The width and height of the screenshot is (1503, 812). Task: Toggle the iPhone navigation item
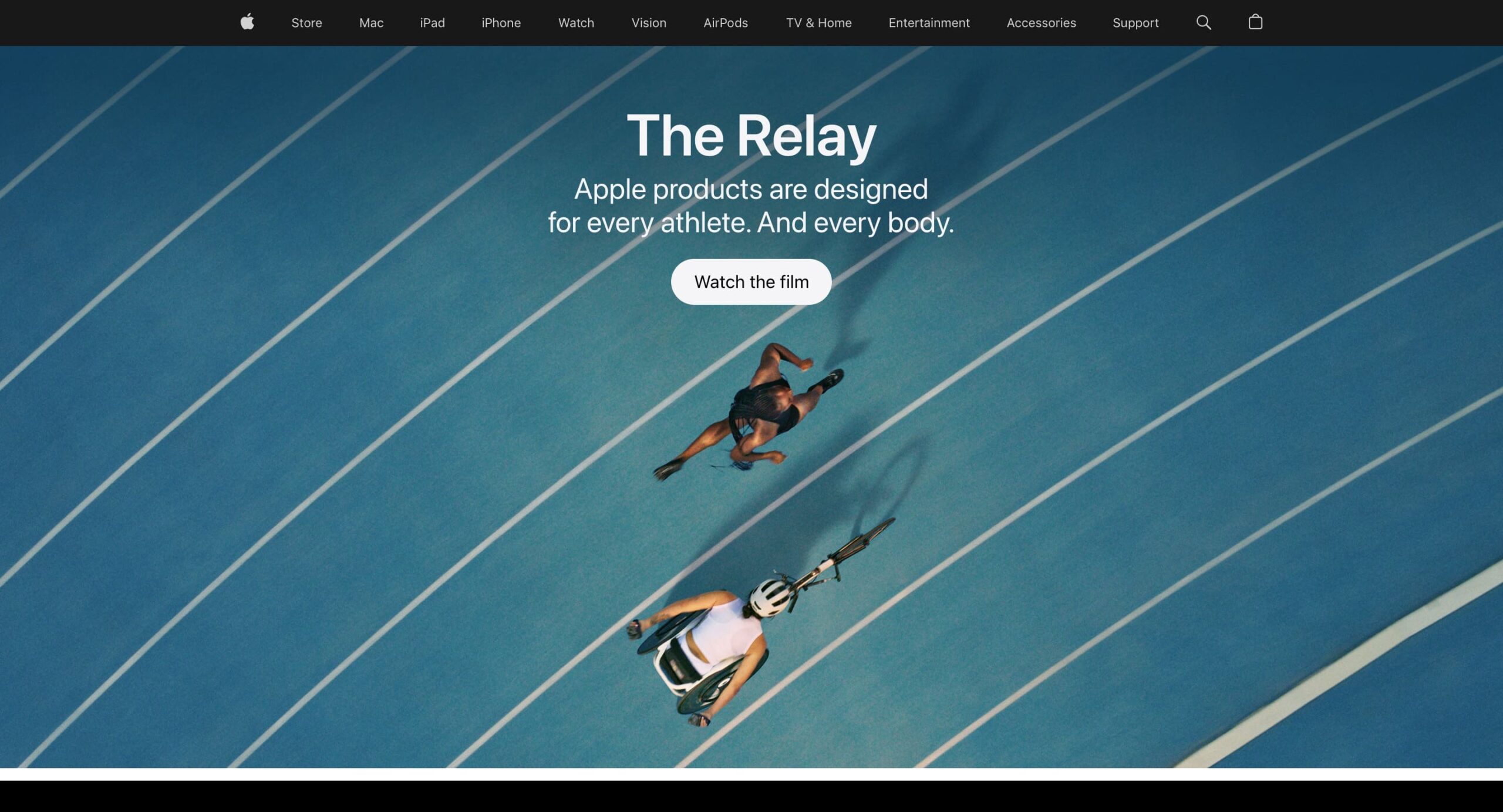[x=500, y=23]
